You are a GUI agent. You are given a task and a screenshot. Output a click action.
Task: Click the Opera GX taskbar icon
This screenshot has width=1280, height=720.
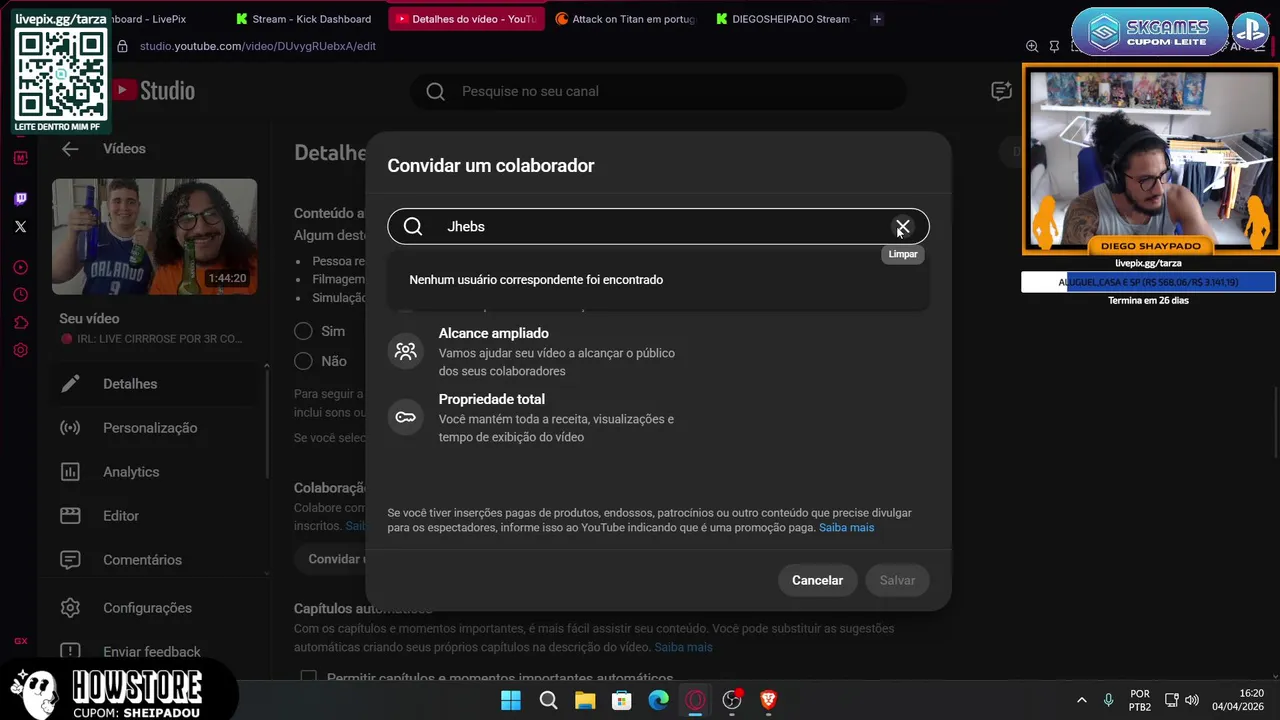coord(695,700)
